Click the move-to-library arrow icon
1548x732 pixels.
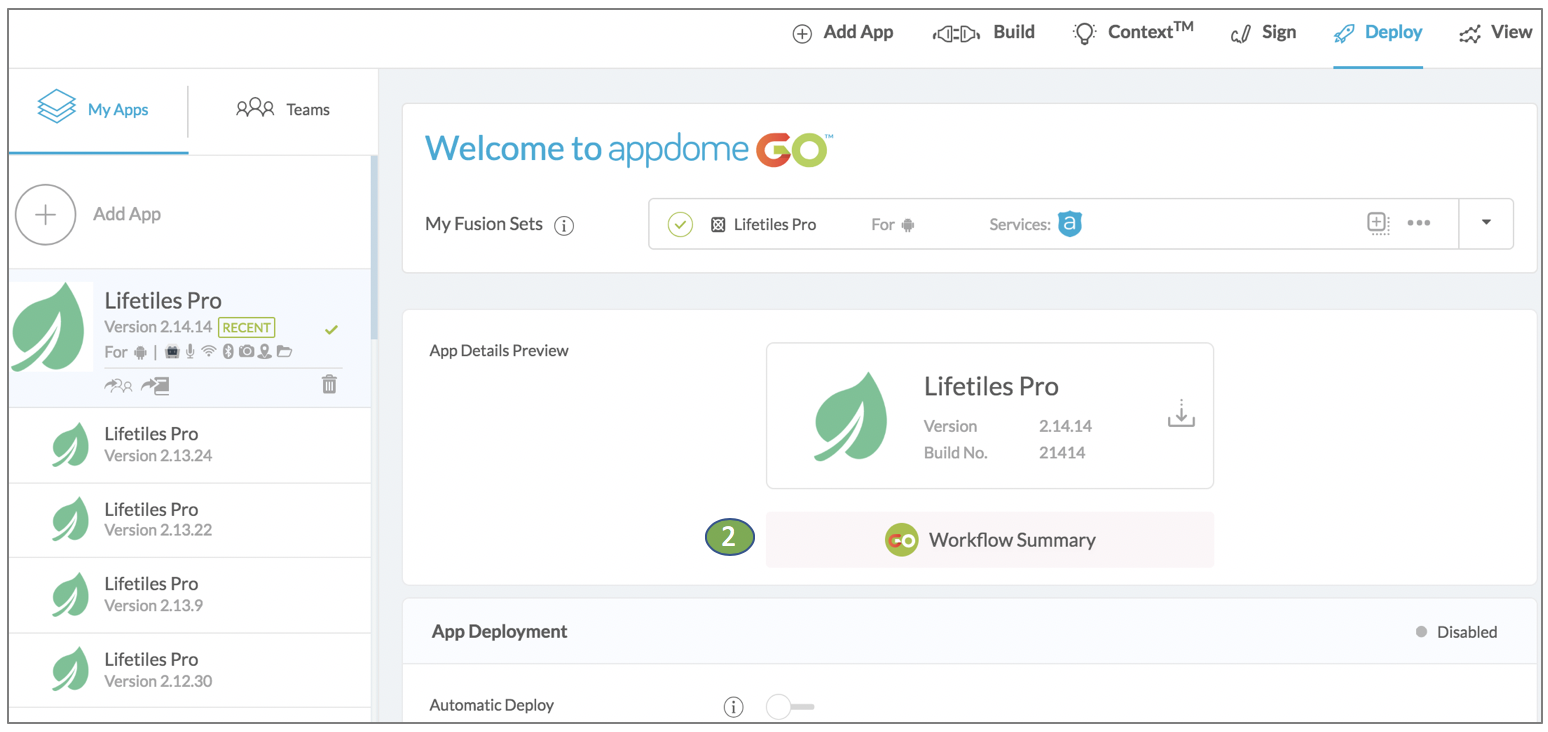tap(155, 386)
